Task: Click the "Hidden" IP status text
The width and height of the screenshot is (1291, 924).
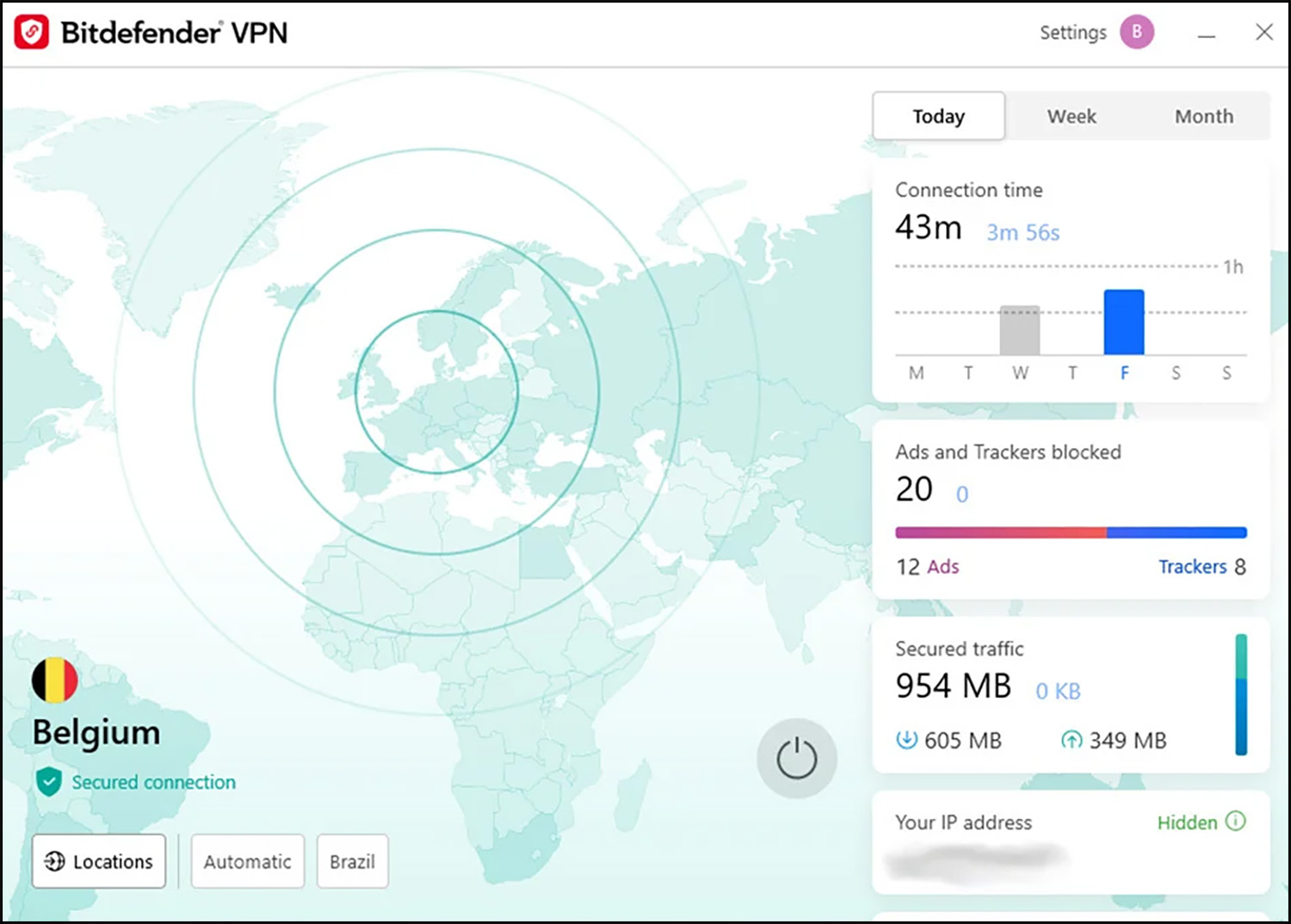Action: click(1187, 822)
